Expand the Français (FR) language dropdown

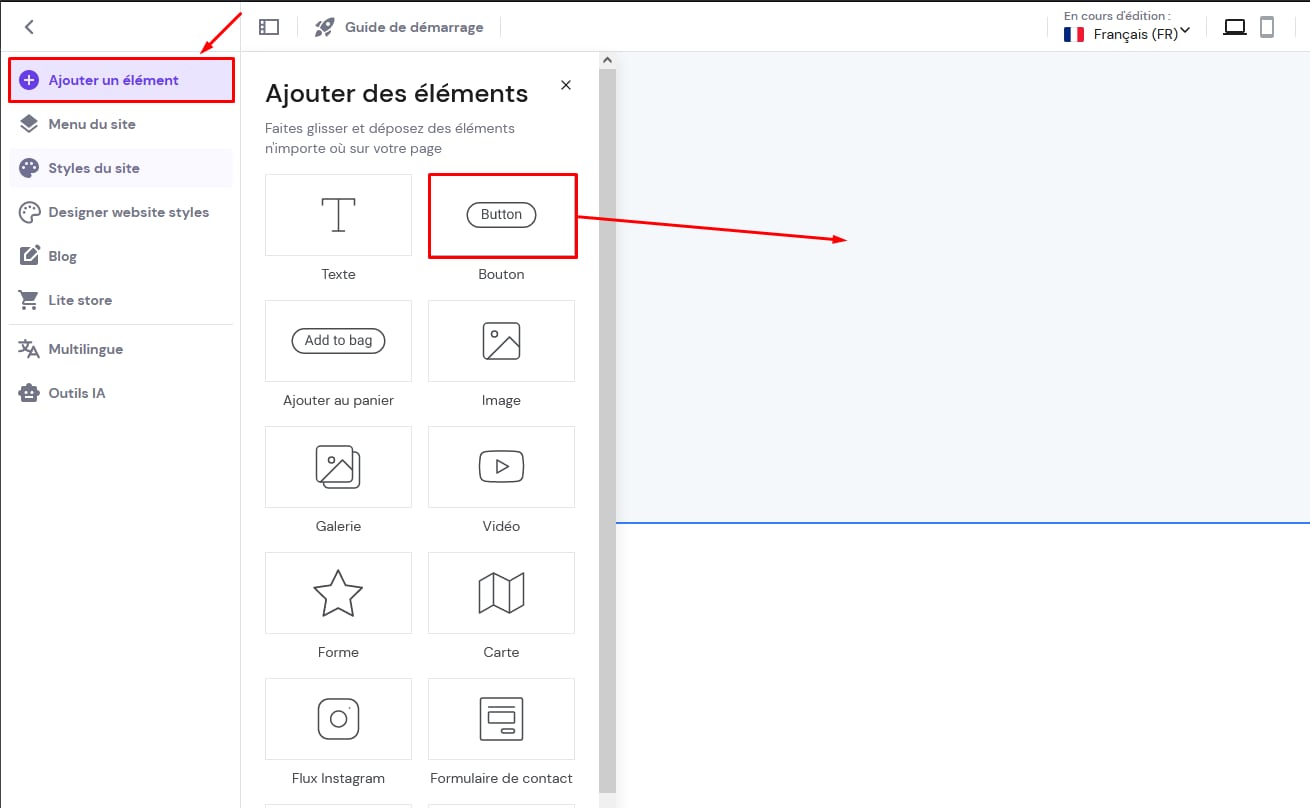(1127, 33)
